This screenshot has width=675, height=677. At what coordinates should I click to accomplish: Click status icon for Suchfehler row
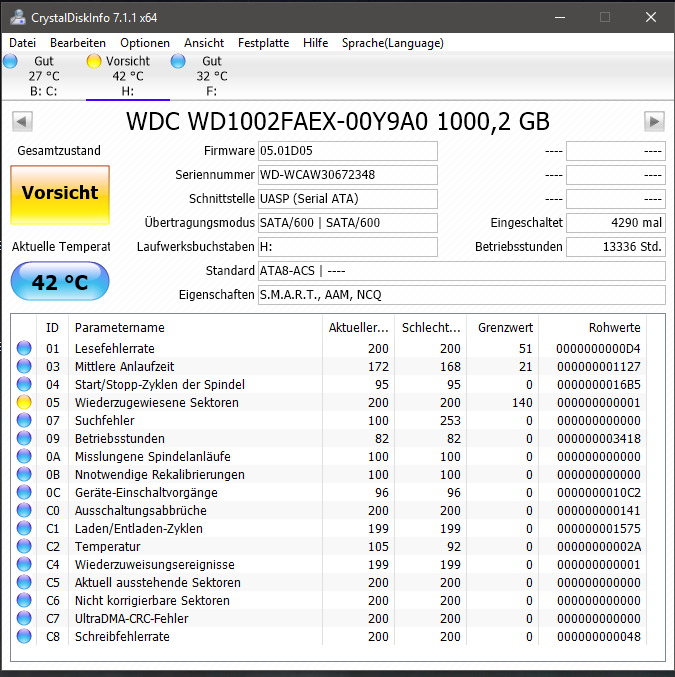click(x=24, y=420)
